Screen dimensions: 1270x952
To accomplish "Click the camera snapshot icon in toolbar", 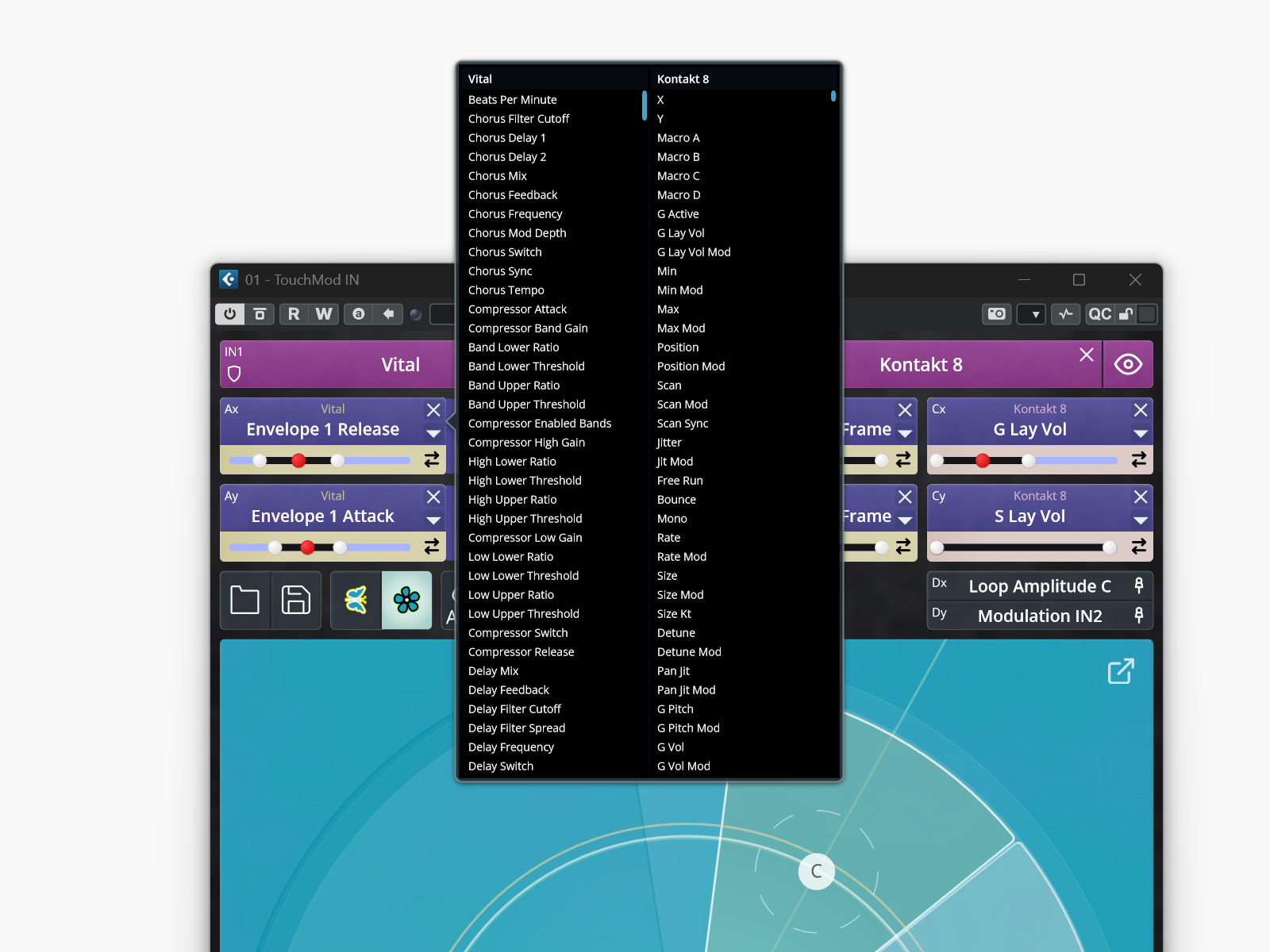I will (x=996, y=314).
